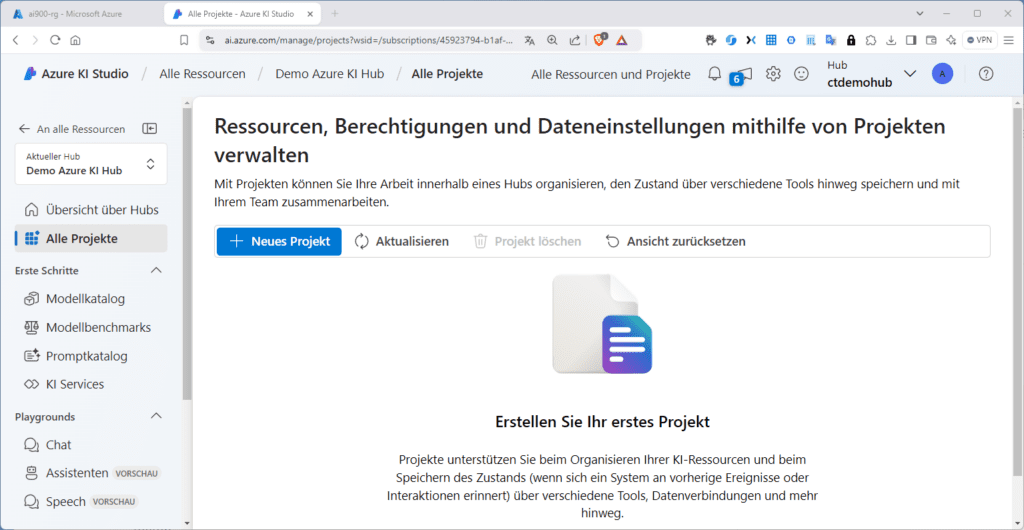Reload the page with the browser refresh button
Image resolution: width=1024 pixels, height=530 pixels.
click(55, 40)
